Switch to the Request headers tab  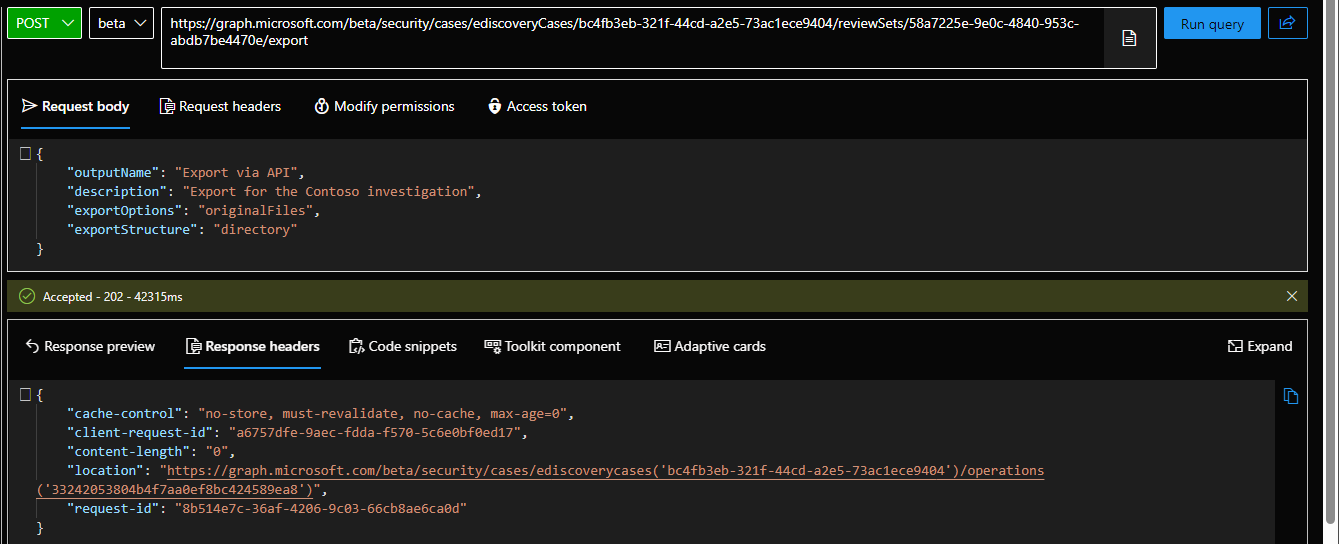(x=220, y=106)
